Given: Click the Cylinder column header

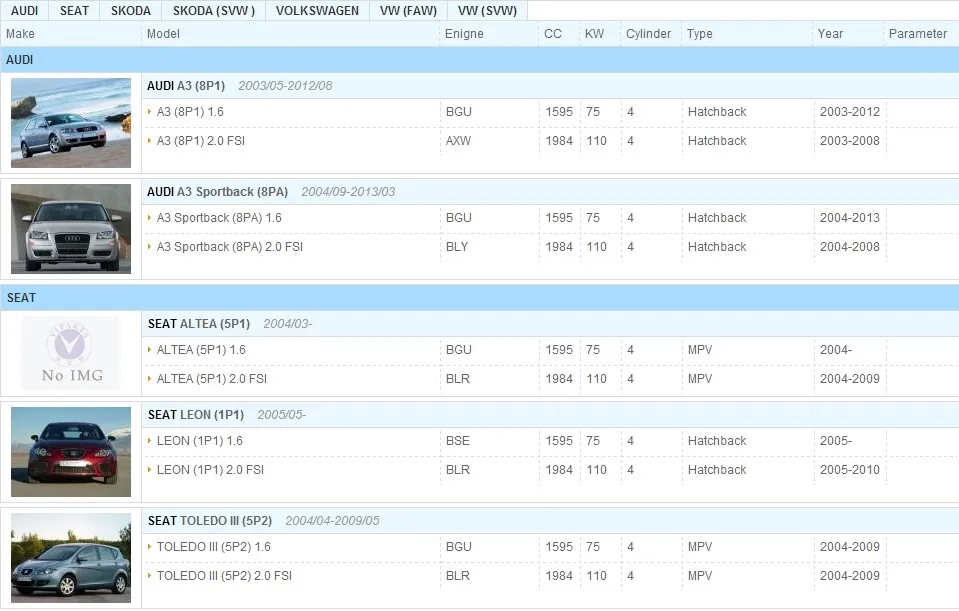Looking at the screenshot, I should coord(648,34).
